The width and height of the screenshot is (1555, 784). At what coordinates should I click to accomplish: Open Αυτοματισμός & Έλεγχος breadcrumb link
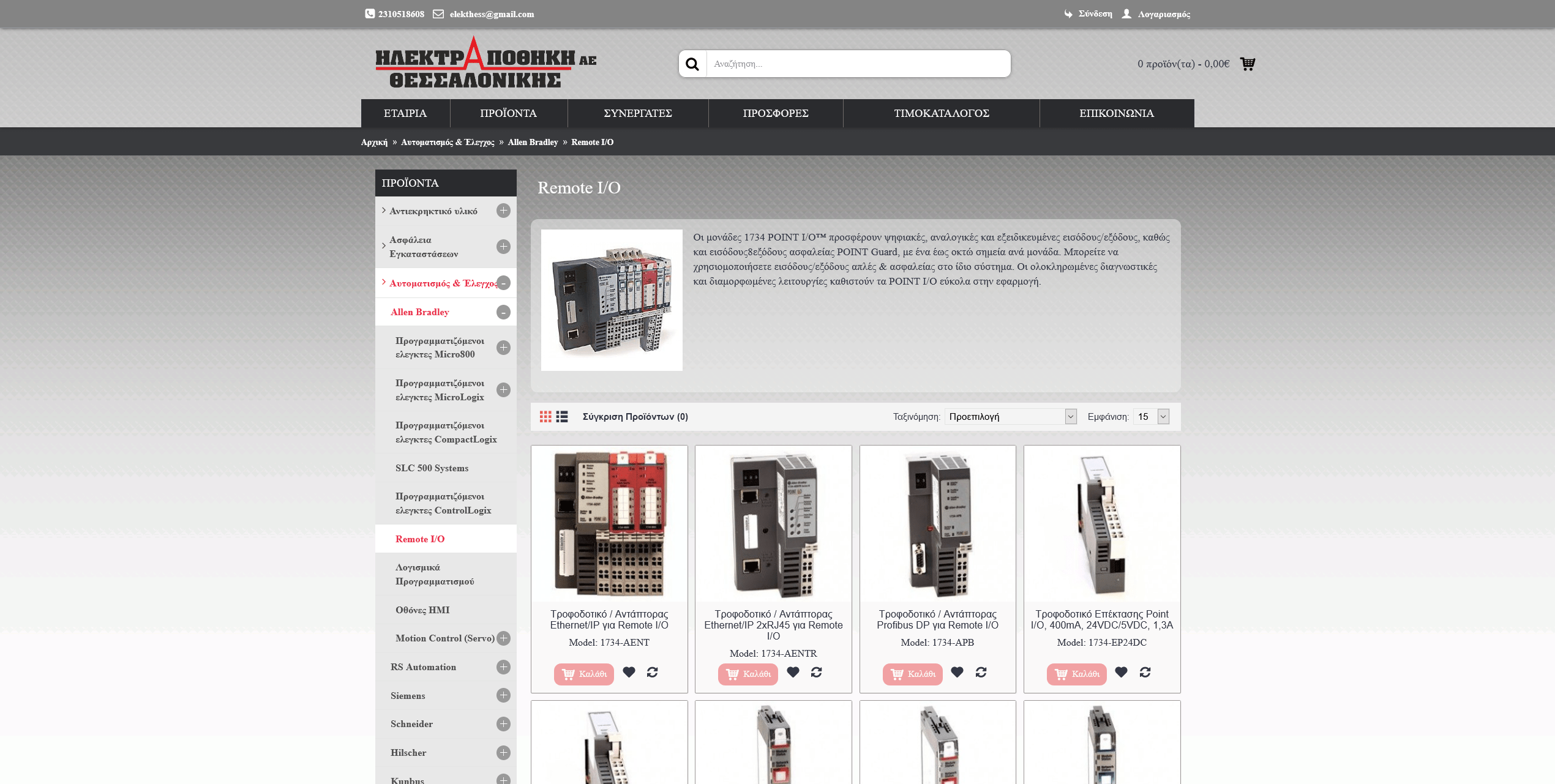448,142
